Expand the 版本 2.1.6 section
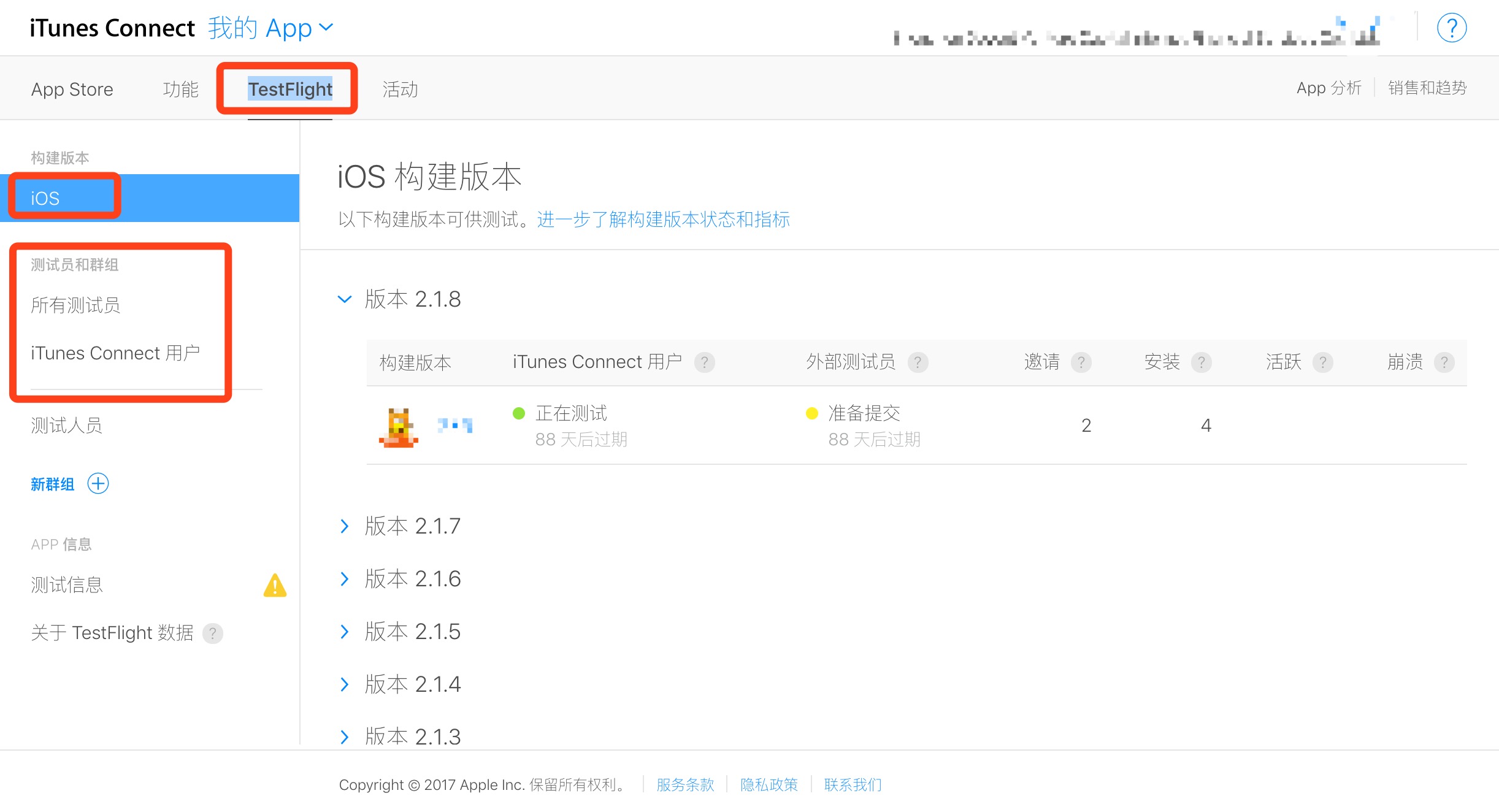 click(x=345, y=579)
